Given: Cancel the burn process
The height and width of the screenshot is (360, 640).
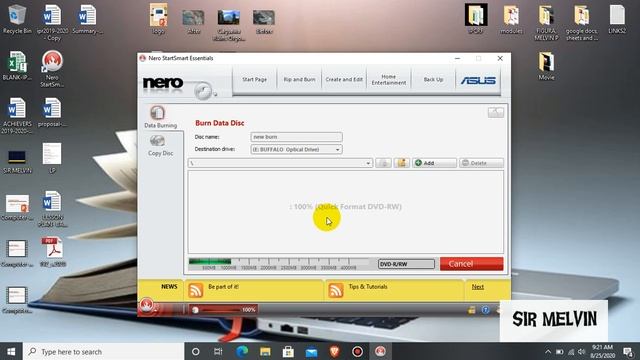Looking at the screenshot, I should [x=471, y=264].
